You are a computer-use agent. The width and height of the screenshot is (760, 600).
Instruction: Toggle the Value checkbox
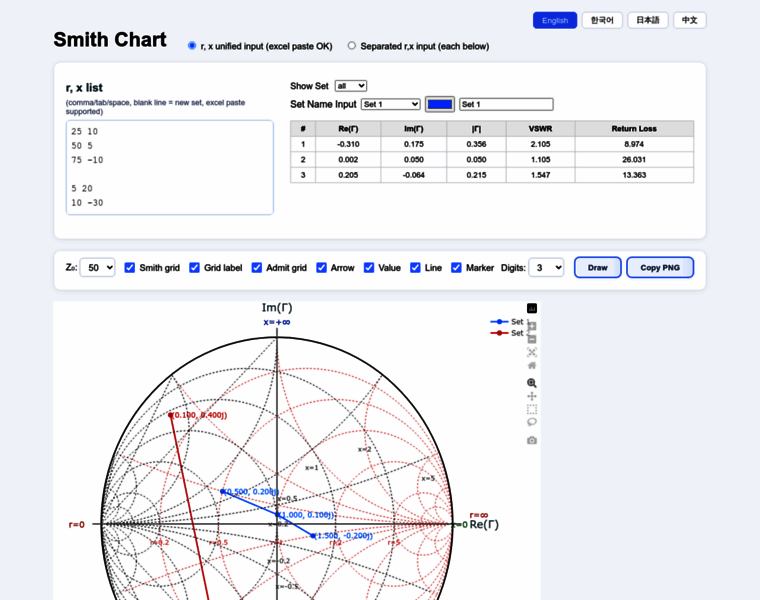(x=369, y=268)
